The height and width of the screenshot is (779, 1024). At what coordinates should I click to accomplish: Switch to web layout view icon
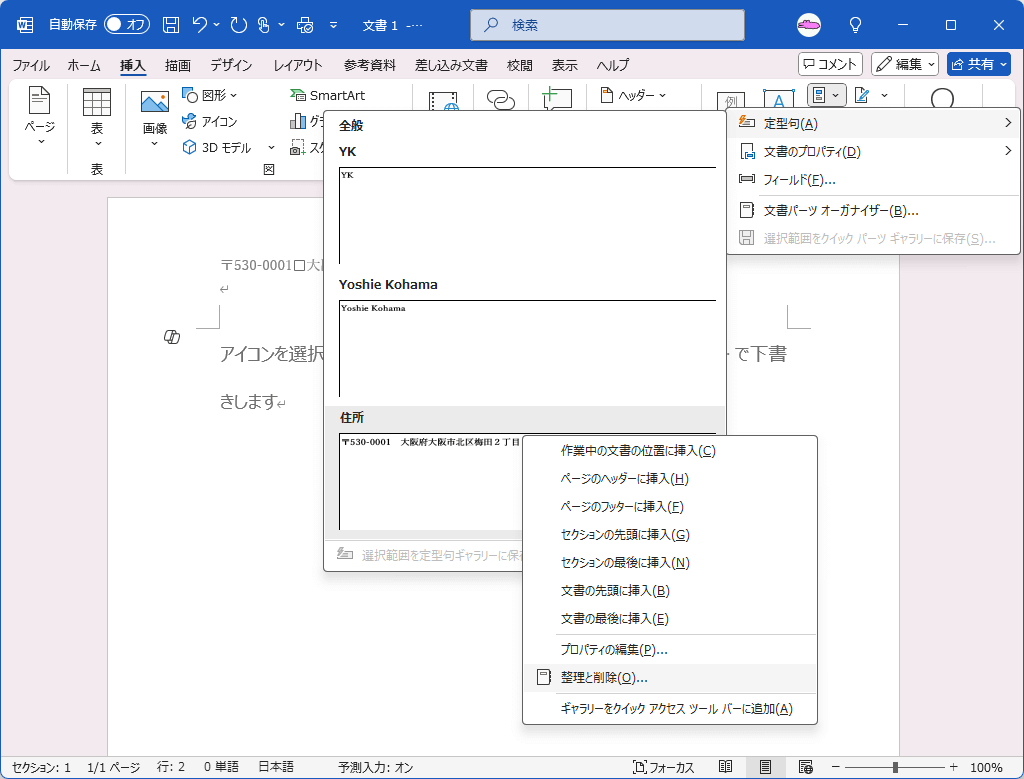pyautogui.click(x=805, y=767)
